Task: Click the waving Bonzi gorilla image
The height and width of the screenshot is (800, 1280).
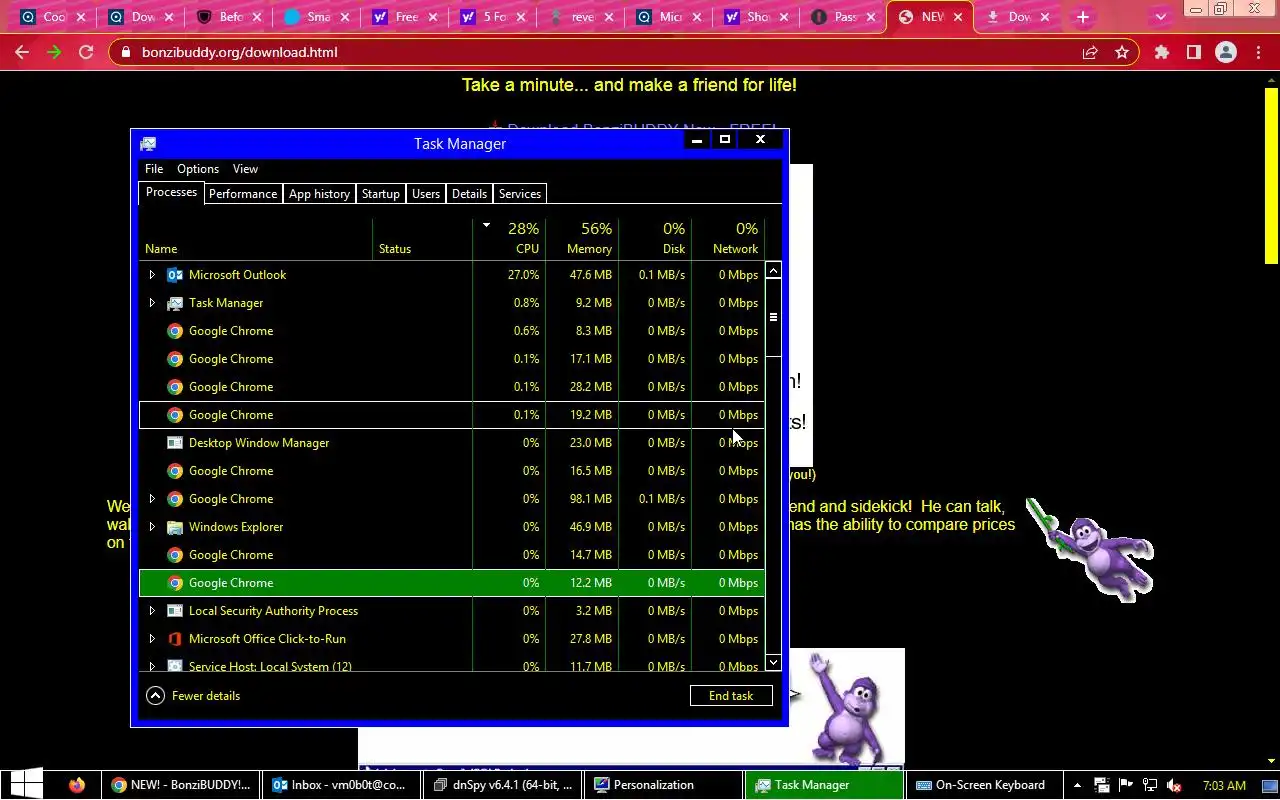Action: point(846,708)
